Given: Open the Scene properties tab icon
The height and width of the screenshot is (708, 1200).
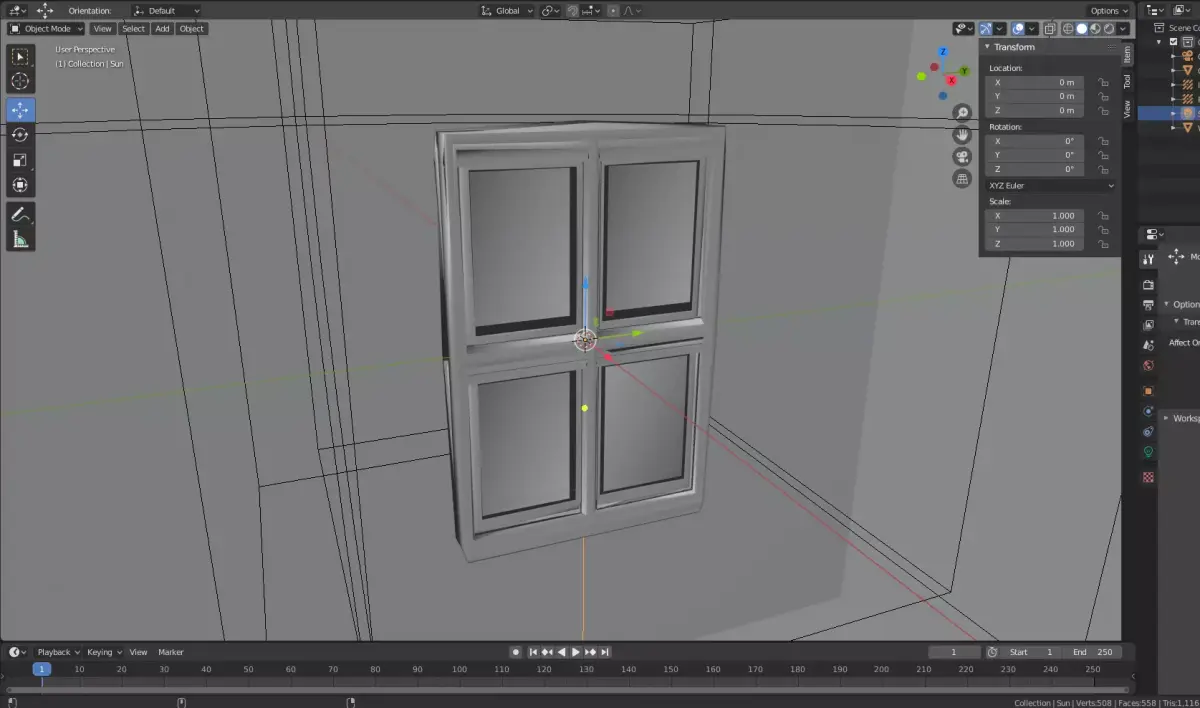Looking at the screenshot, I should pos(1148,345).
